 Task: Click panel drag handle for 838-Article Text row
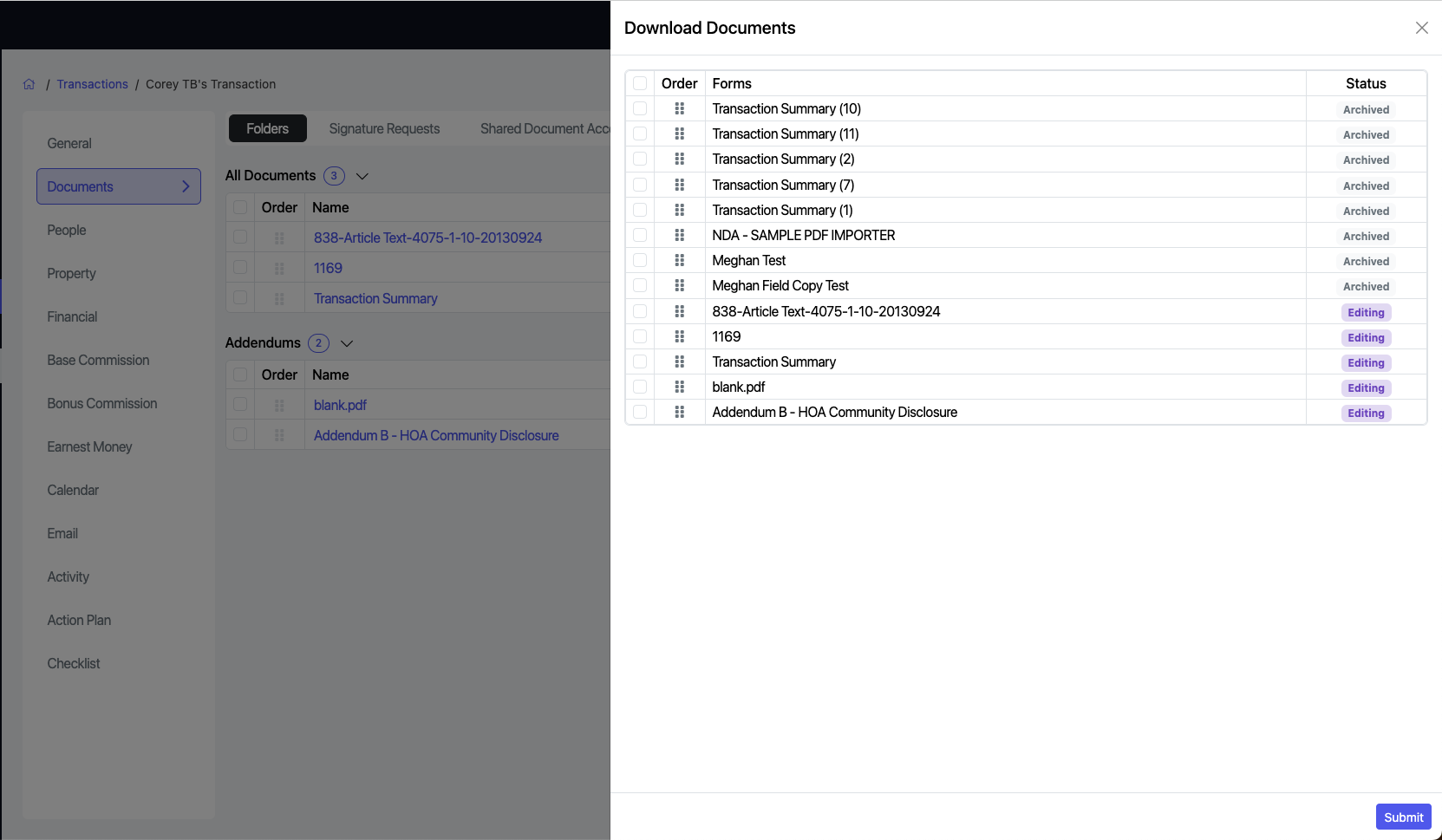(x=680, y=311)
